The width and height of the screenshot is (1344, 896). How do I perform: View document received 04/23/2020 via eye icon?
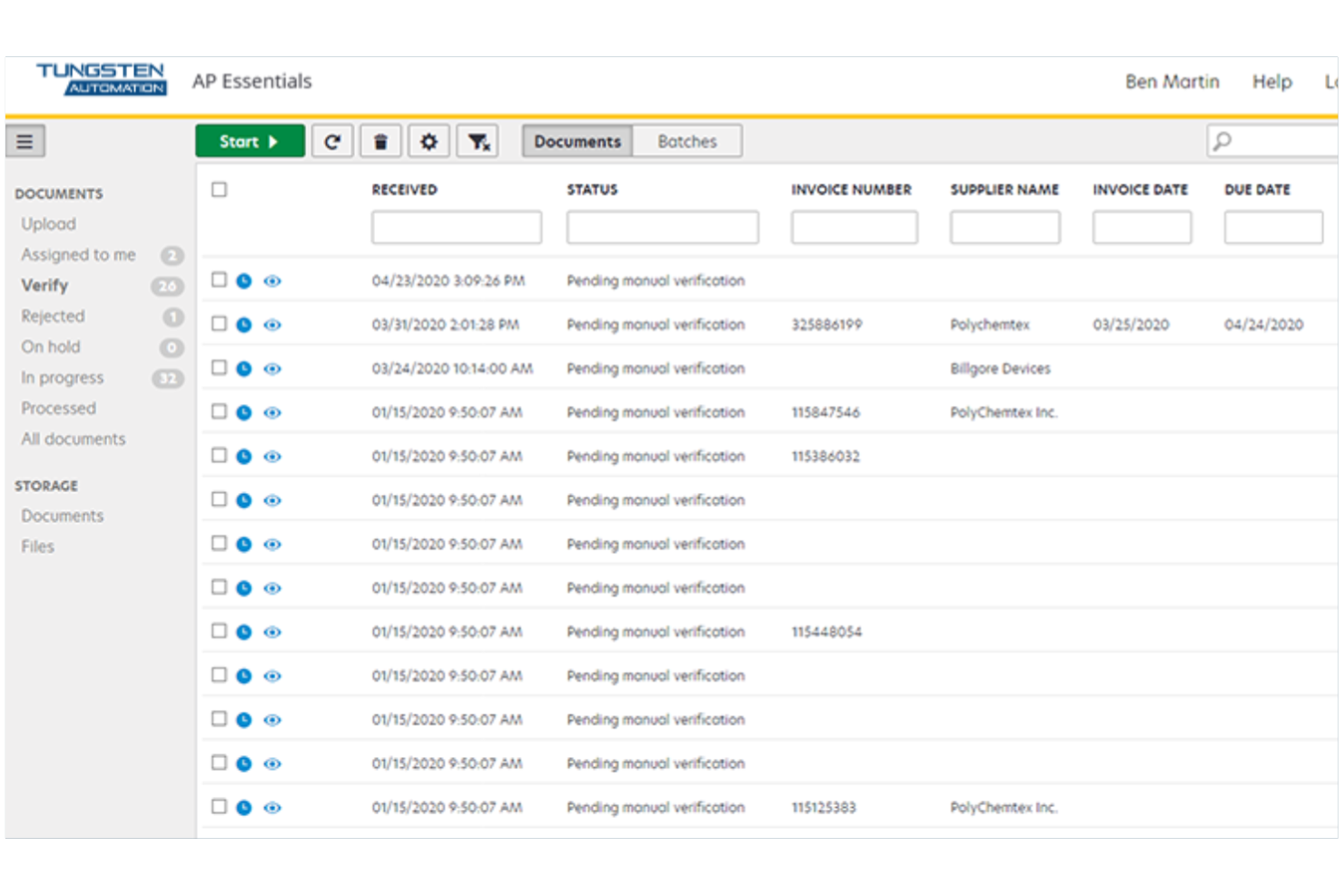[x=272, y=281]
